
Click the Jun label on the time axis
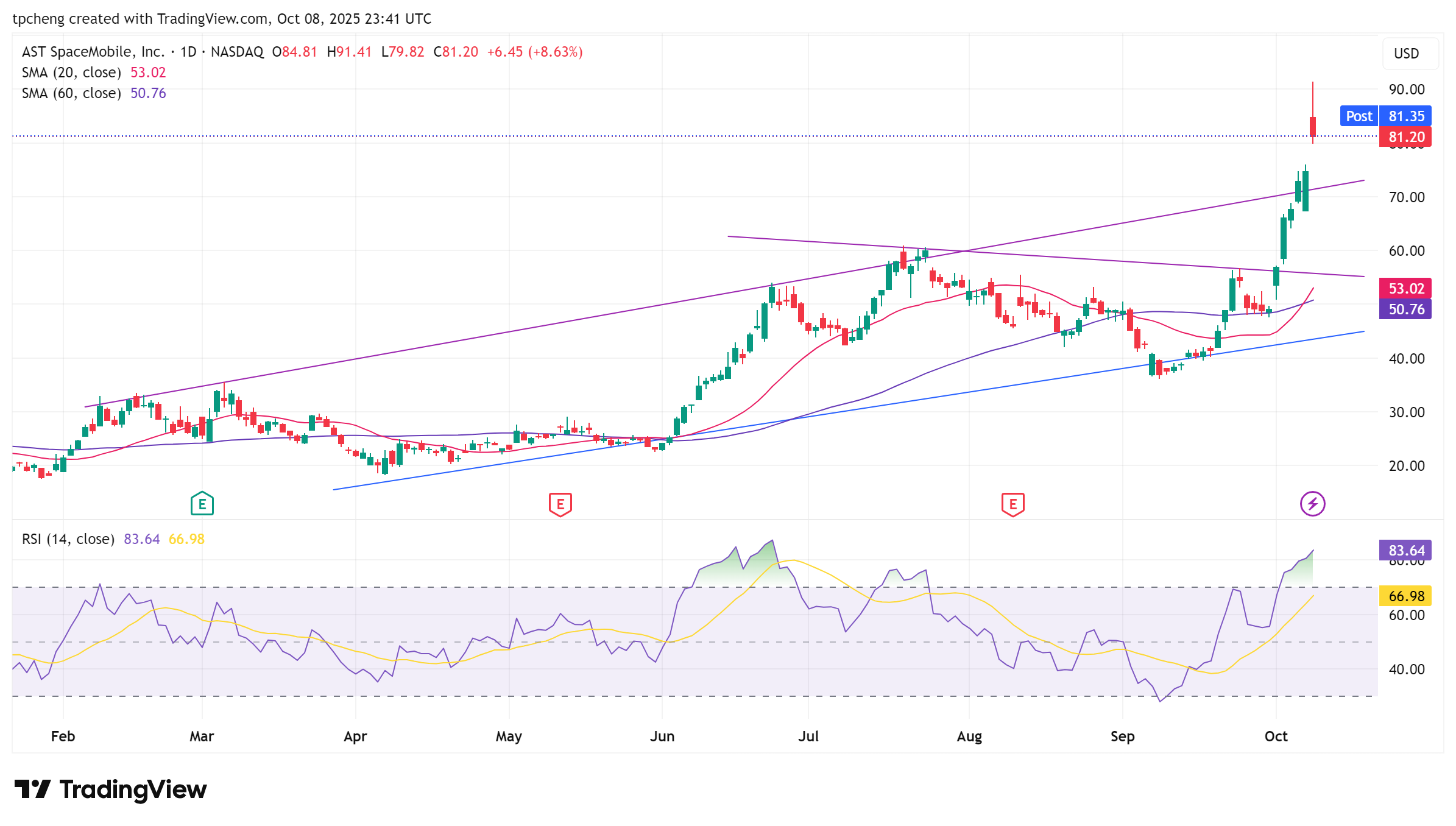click(662, 736)
